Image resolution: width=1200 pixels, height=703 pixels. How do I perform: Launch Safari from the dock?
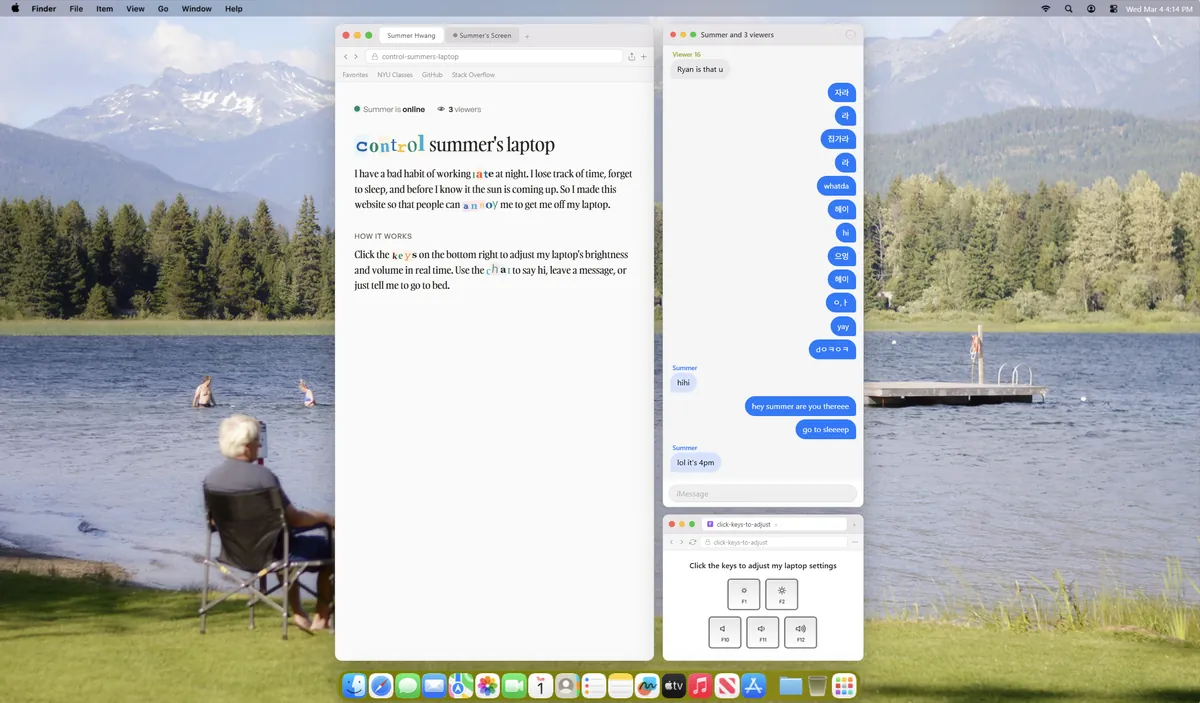(x=381, y=685)
